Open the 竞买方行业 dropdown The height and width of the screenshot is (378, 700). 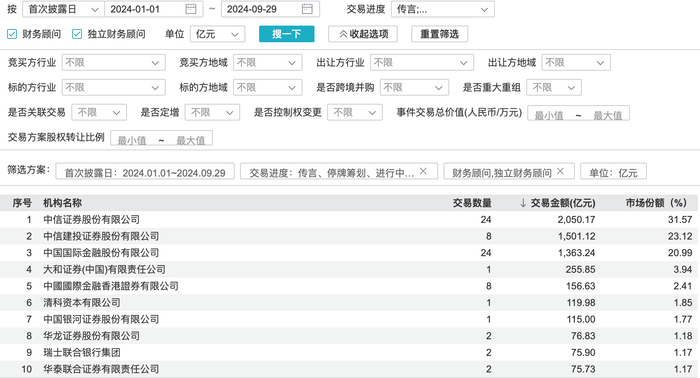113,62
